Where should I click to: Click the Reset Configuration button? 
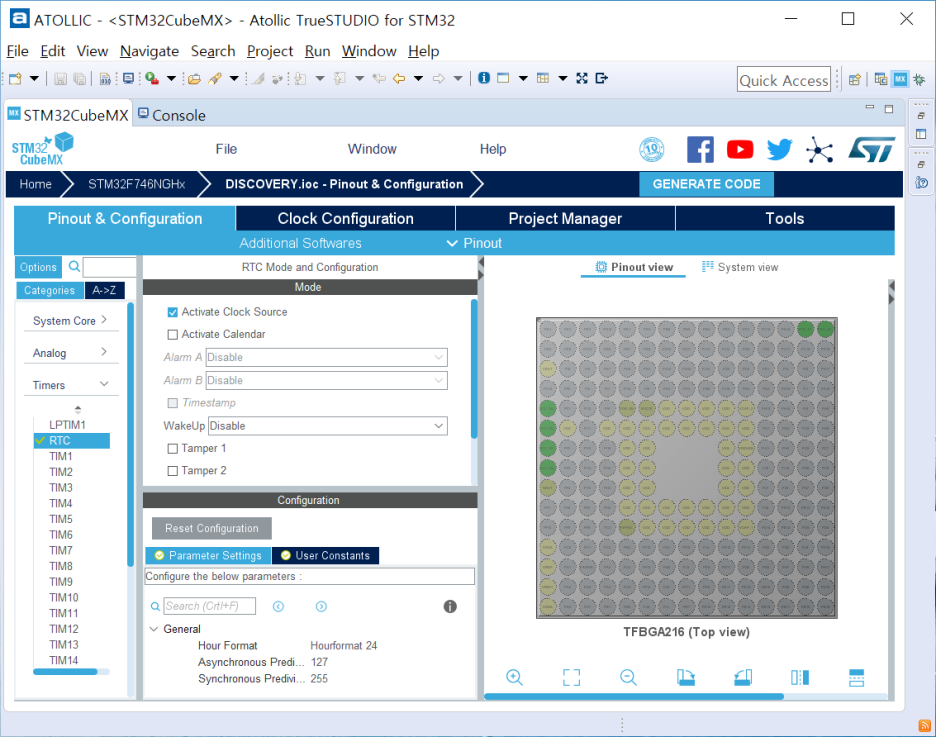(x=211, y=528)
